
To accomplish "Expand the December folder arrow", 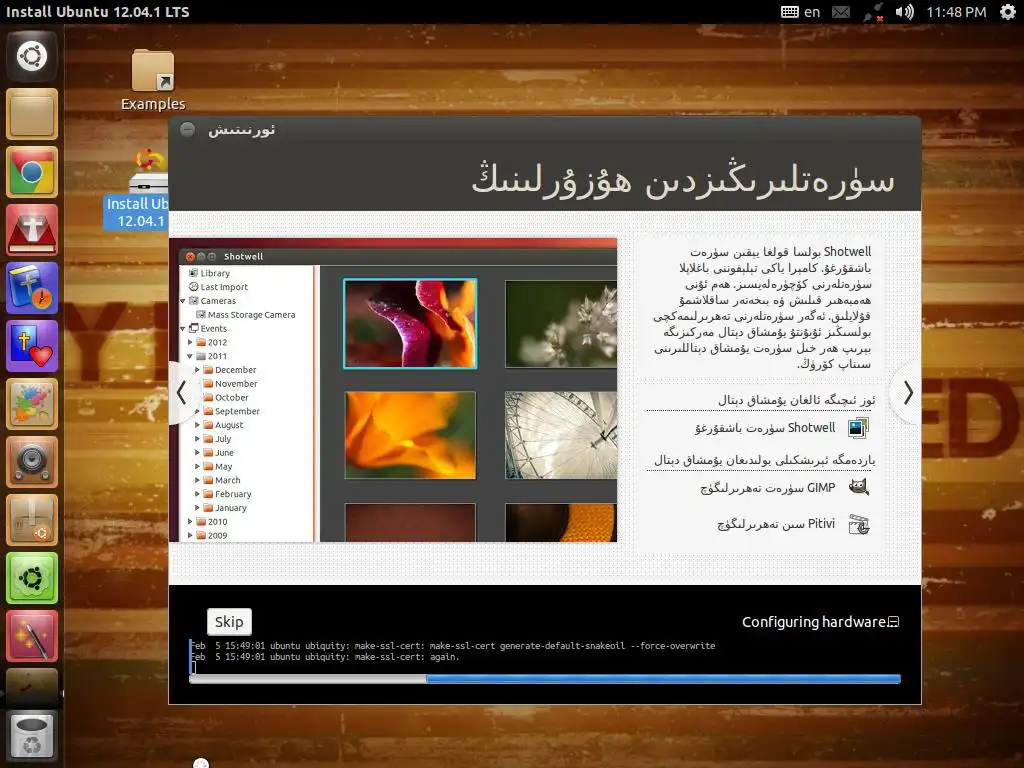I will (197, 370).
